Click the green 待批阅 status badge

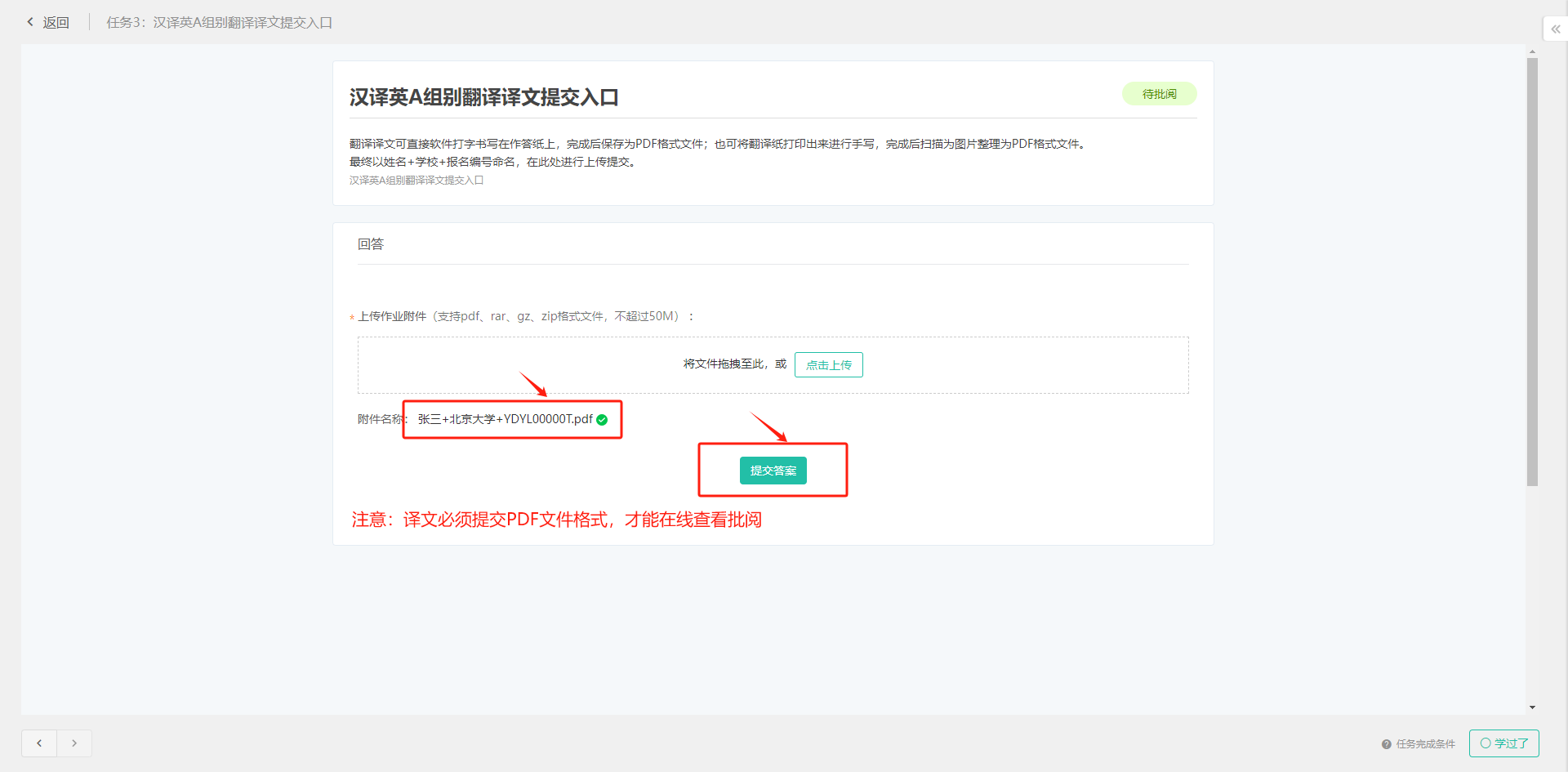1159,94
